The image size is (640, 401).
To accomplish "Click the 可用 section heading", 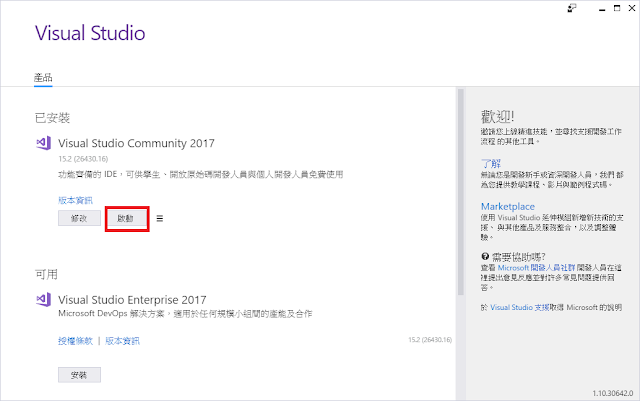I will point(46,274).
